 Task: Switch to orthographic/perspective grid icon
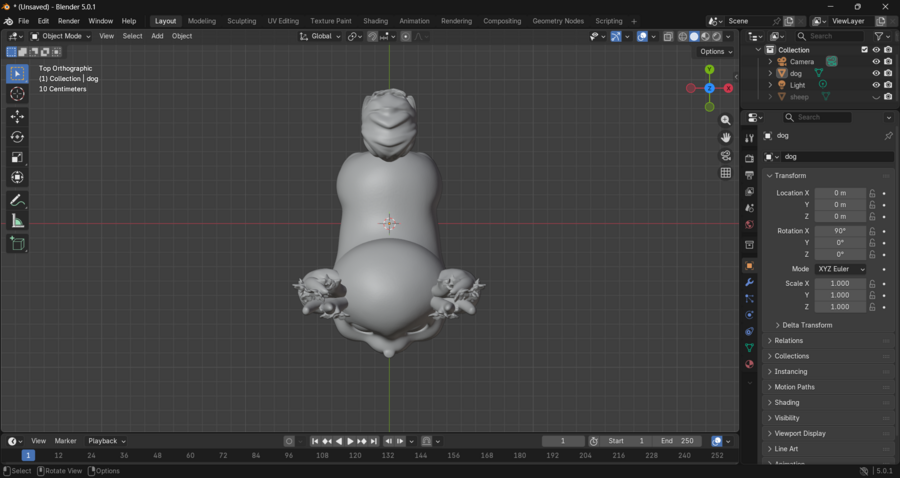(726, 173)
